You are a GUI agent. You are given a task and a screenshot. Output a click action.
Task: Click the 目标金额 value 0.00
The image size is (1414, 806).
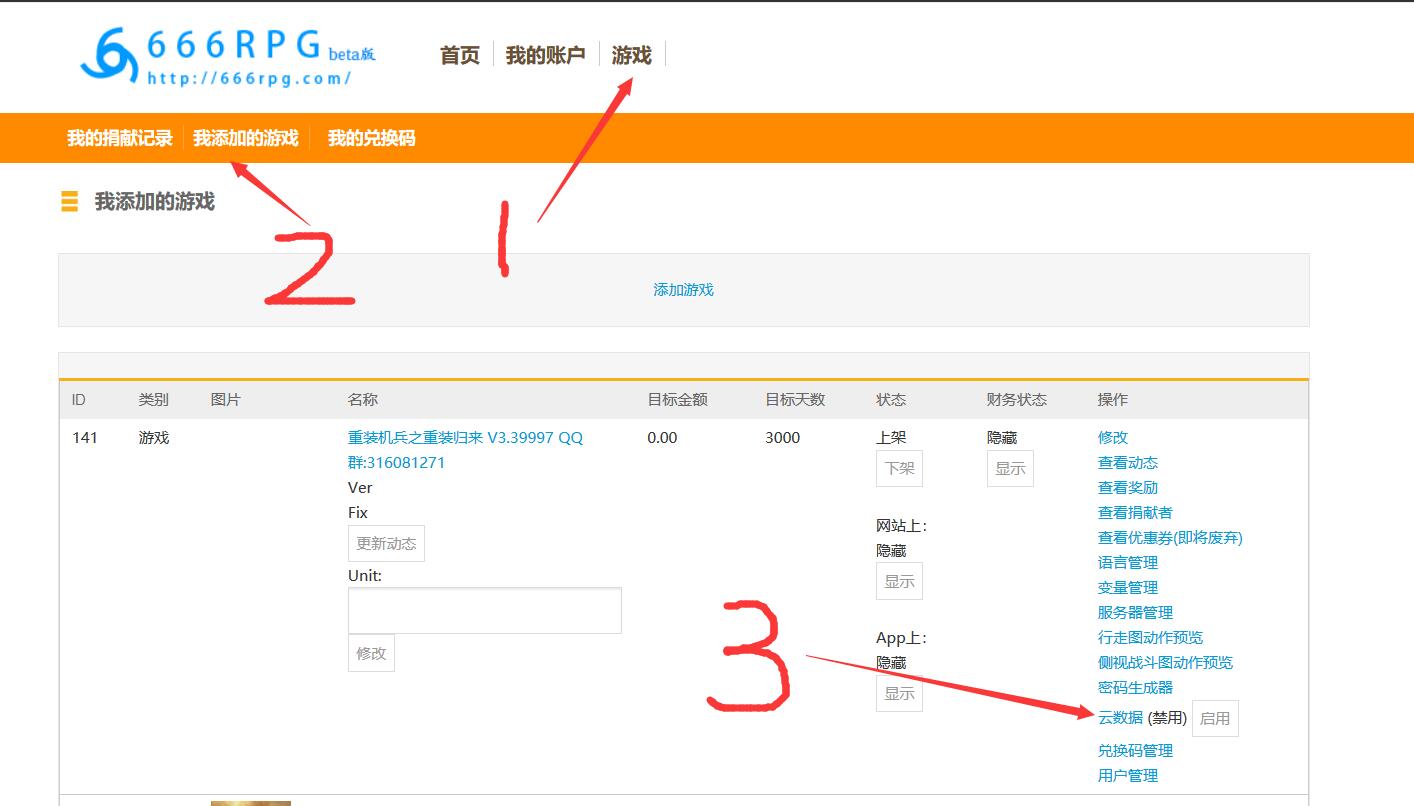(662, 438)
